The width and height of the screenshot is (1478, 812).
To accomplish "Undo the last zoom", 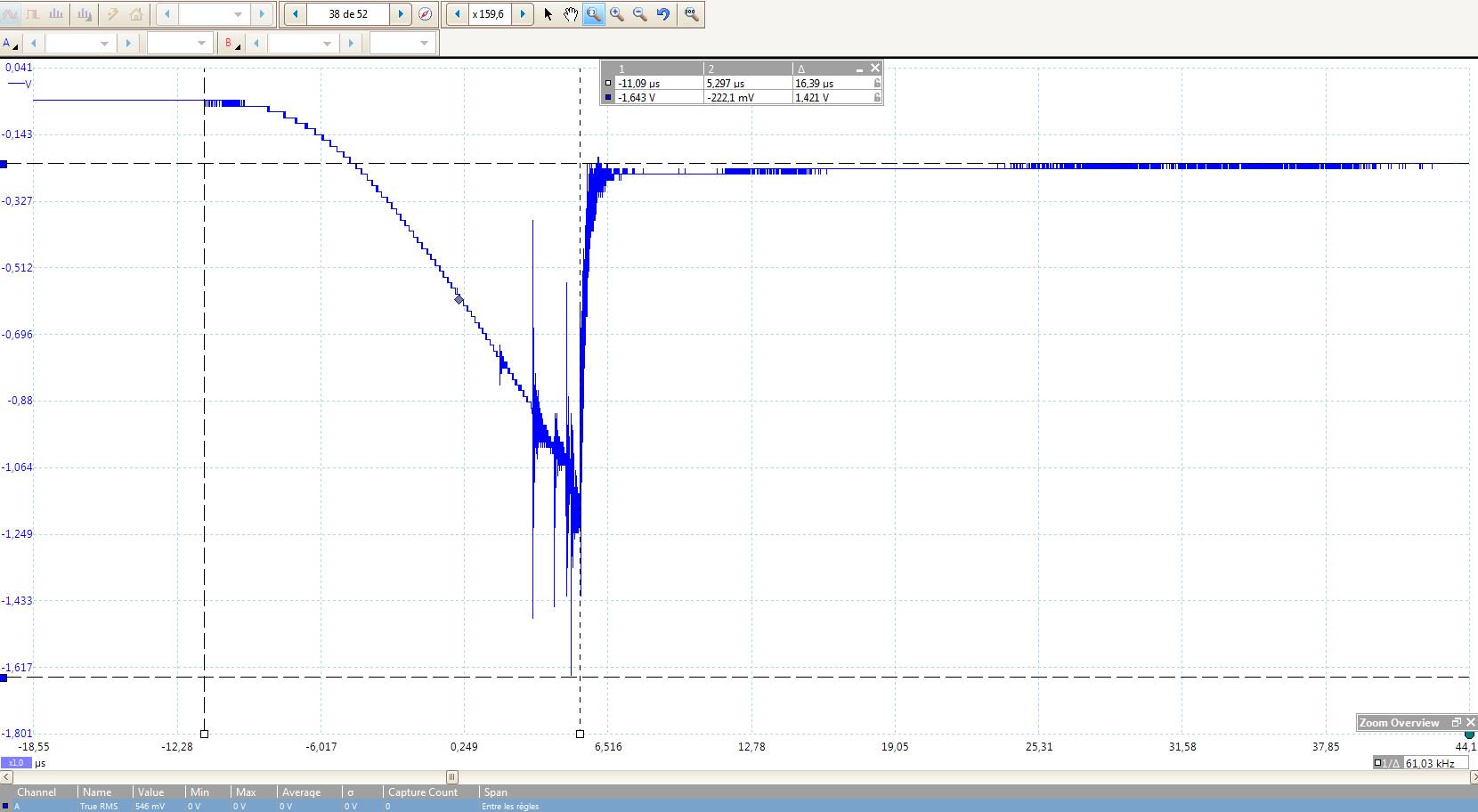I will point(663,14).
